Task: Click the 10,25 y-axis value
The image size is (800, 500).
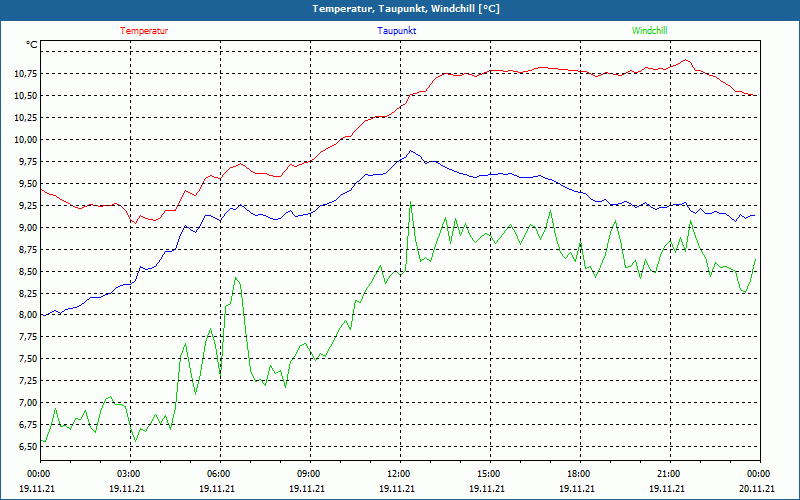Action: point(26,118)
